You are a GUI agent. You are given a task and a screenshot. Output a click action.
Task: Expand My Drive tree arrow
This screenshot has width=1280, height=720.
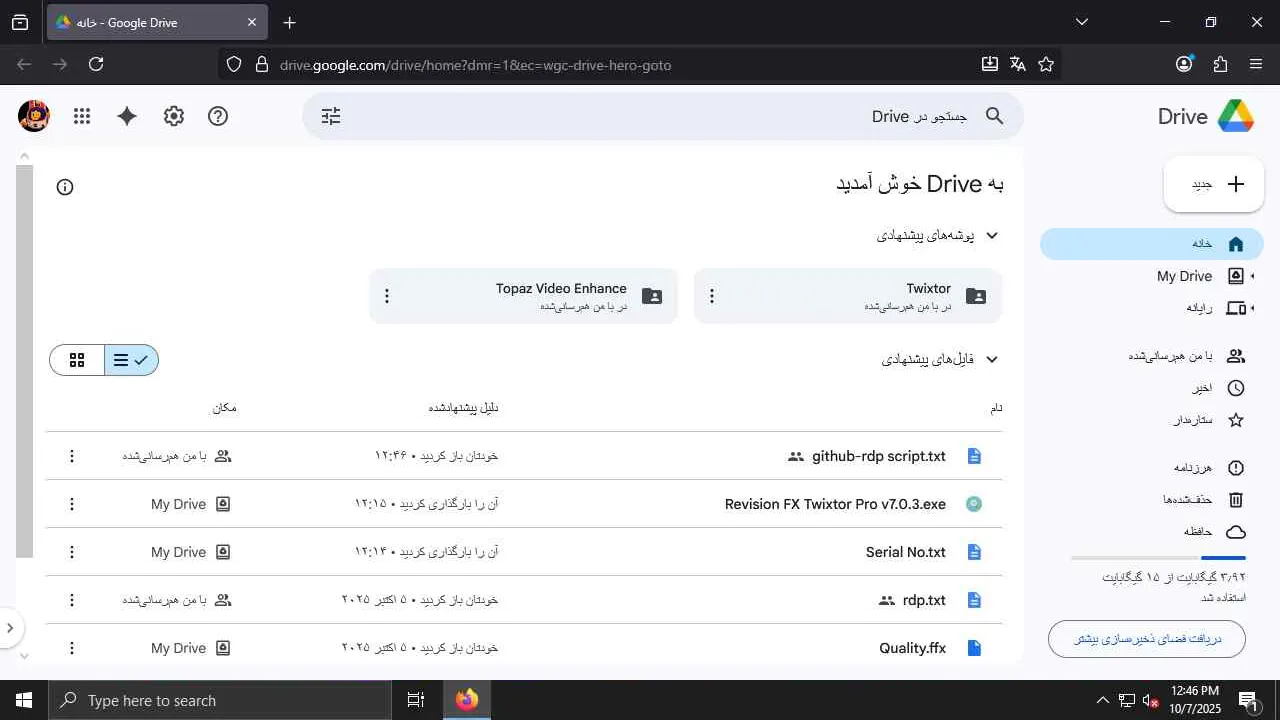tap(1252, 276)
